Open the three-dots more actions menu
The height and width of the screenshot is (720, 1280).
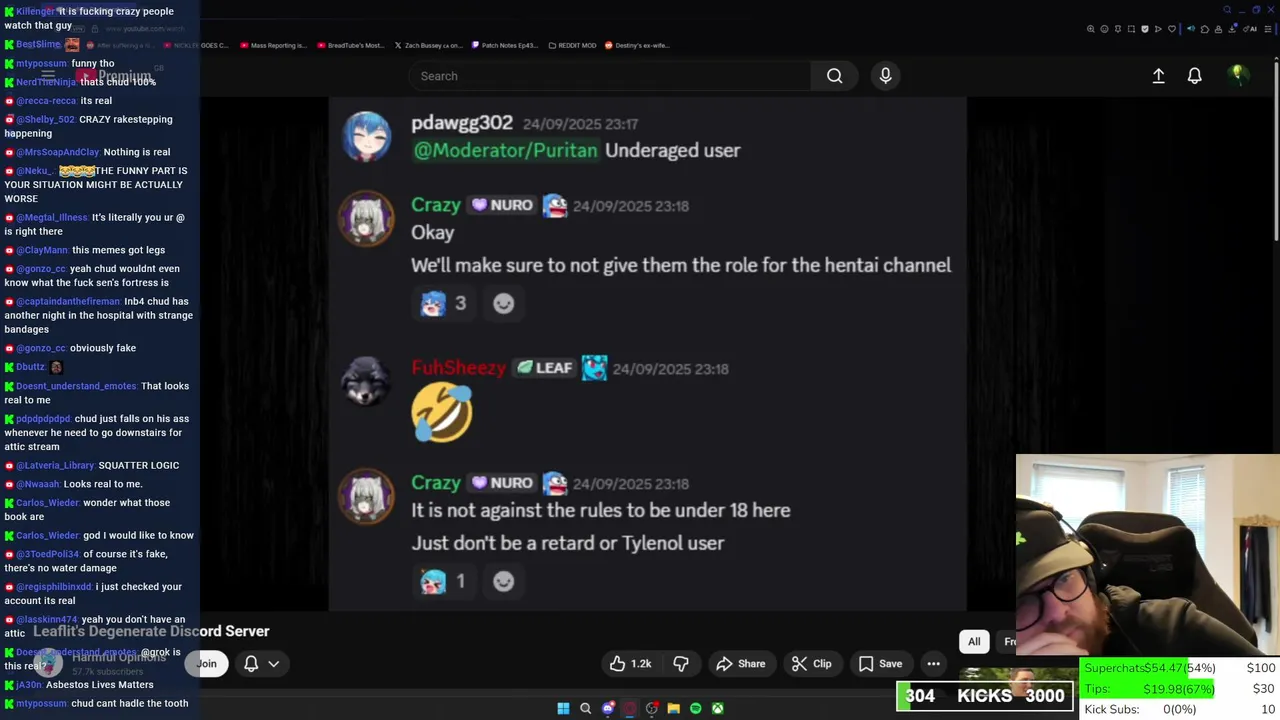click(933, 664)
